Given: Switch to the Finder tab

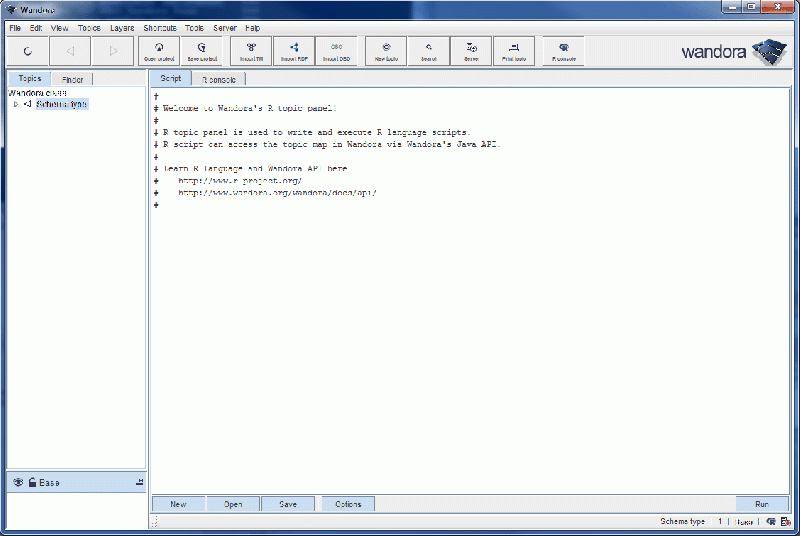Looking at the screenshot, I should [x=73, y=79].
